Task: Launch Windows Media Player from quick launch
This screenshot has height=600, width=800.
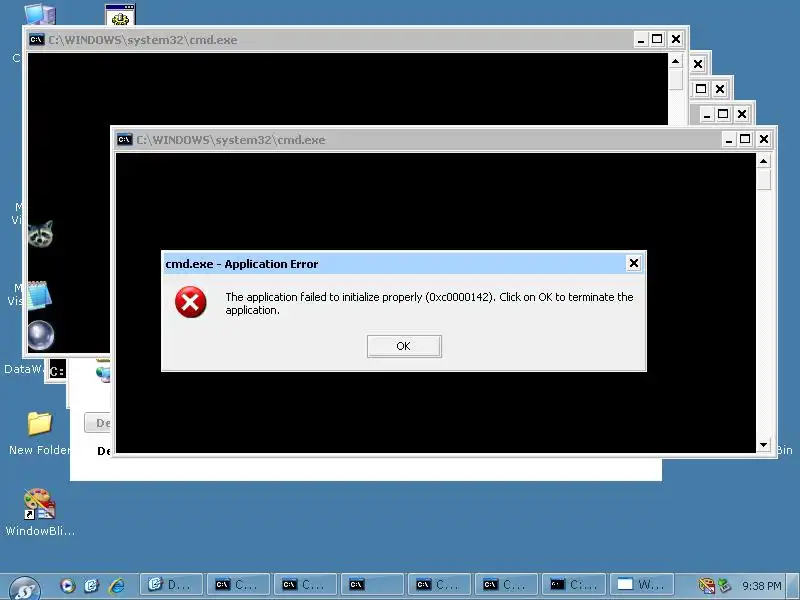Action: [68, 585]
